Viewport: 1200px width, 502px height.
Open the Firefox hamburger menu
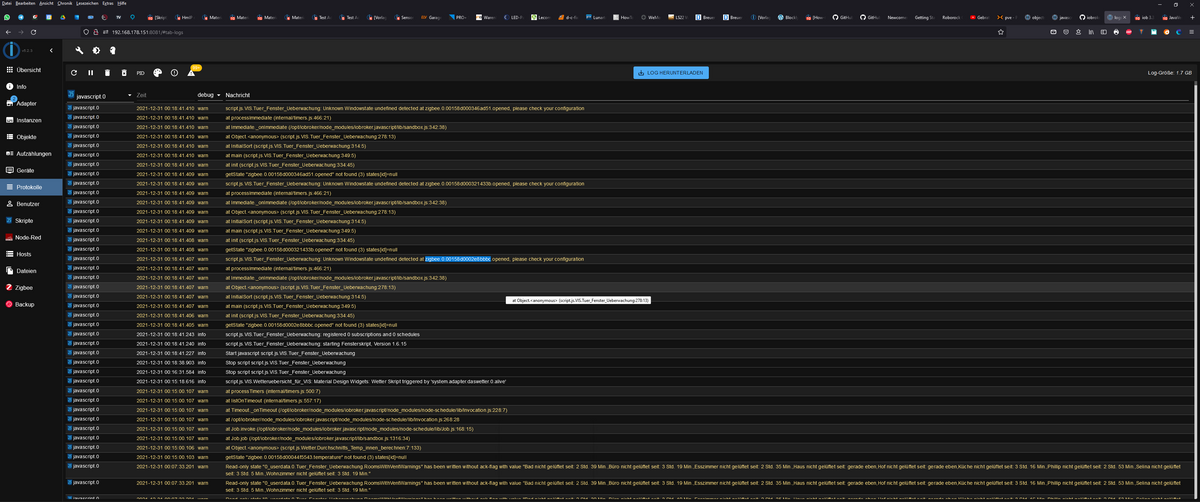(x=1191, y=31)
